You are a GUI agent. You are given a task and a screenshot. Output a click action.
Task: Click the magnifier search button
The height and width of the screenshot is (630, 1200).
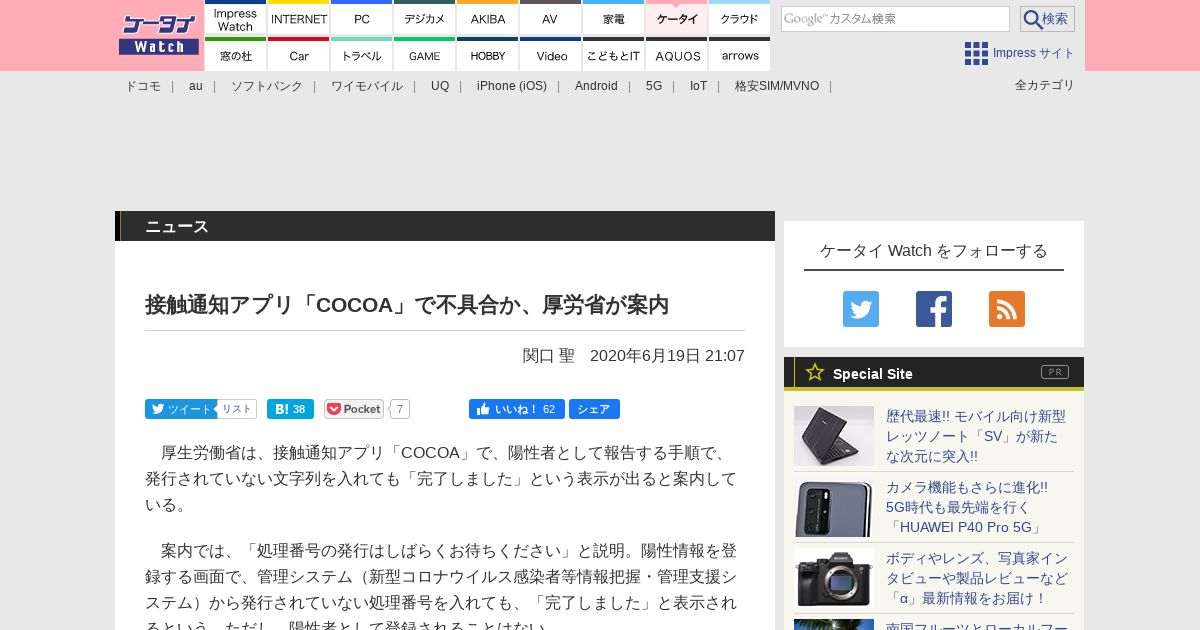[x=1047, y=19]
